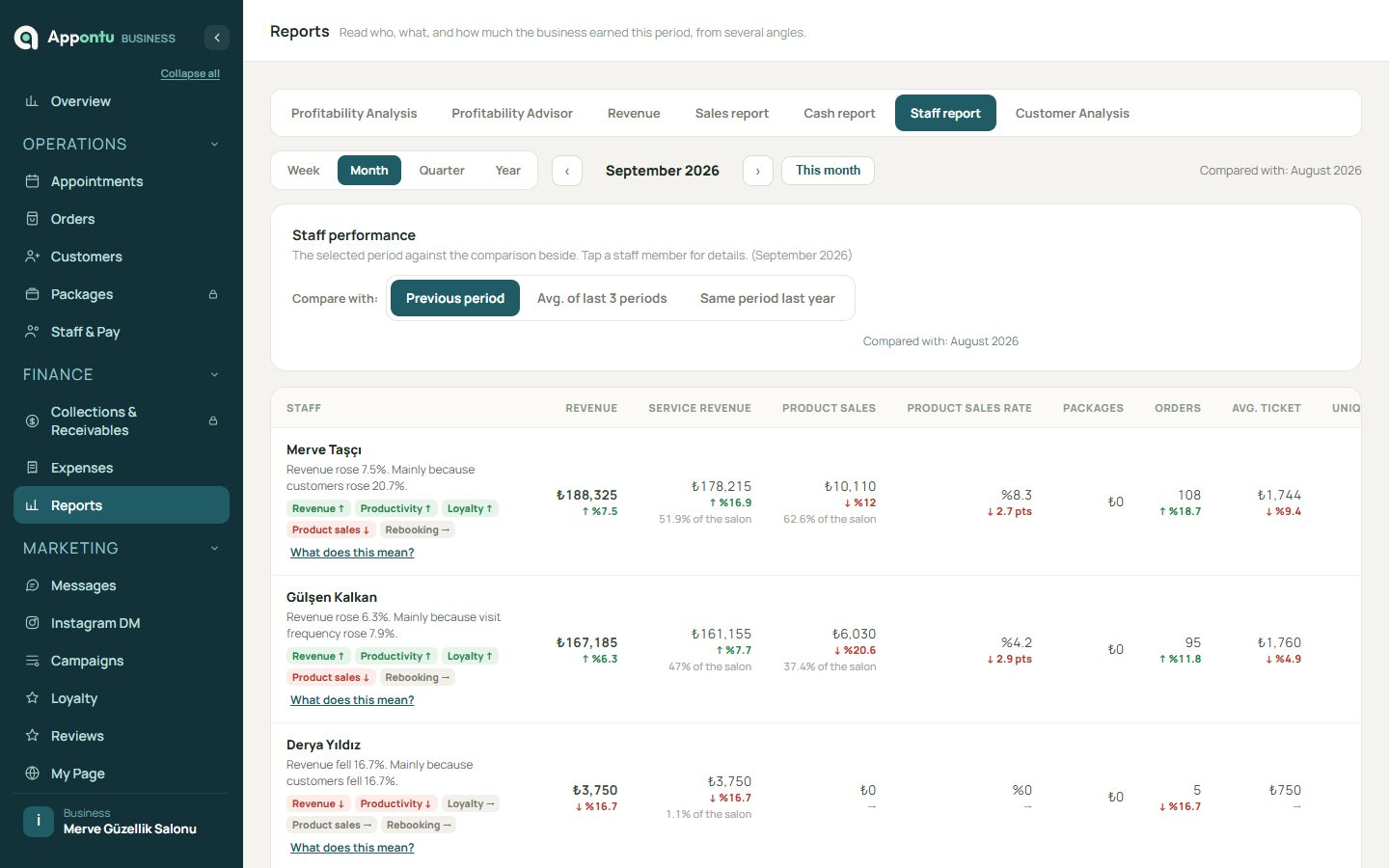Switch to the Cash report tab
The height and width of the screenshot is (868, 1389).
tap(839, 113)
